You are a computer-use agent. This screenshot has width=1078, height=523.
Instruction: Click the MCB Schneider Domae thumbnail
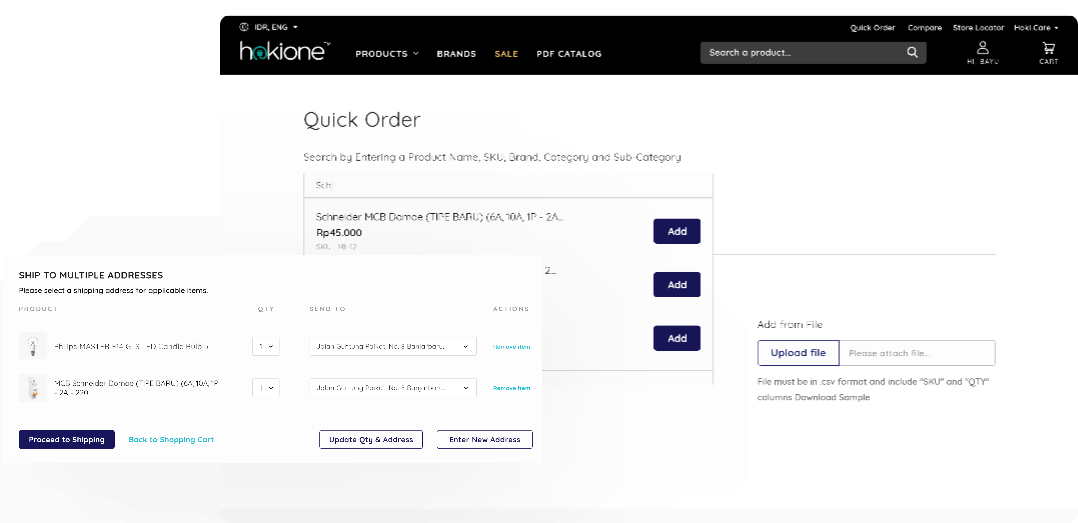(x=33, y=388)
